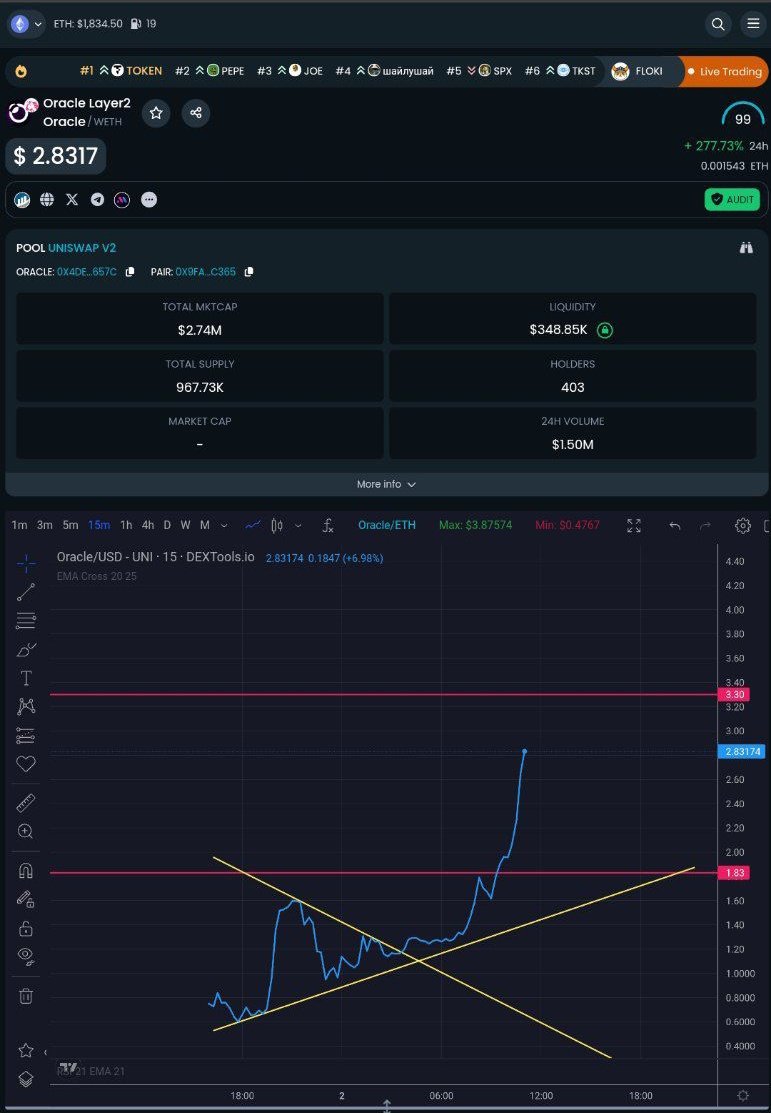
Task: Open chart settings gear
Action: coord(743,525)
